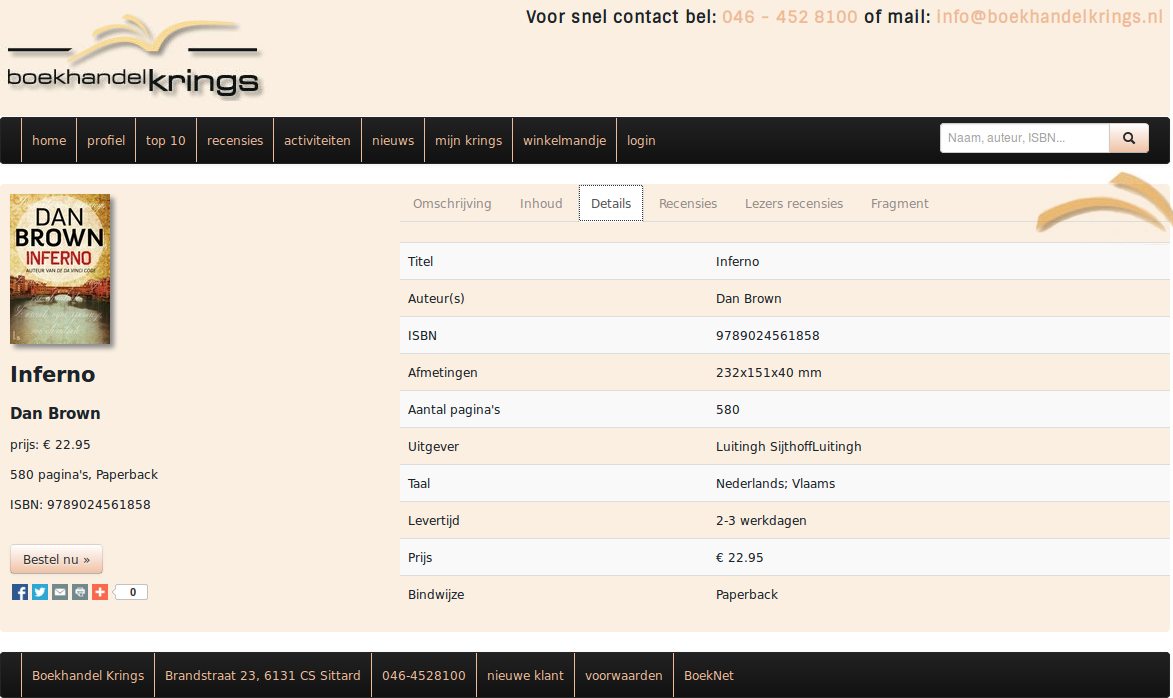
Task: Click footer address Brandstraat 23, 6131 CS Sittard
Action: [x=263, y=676]
